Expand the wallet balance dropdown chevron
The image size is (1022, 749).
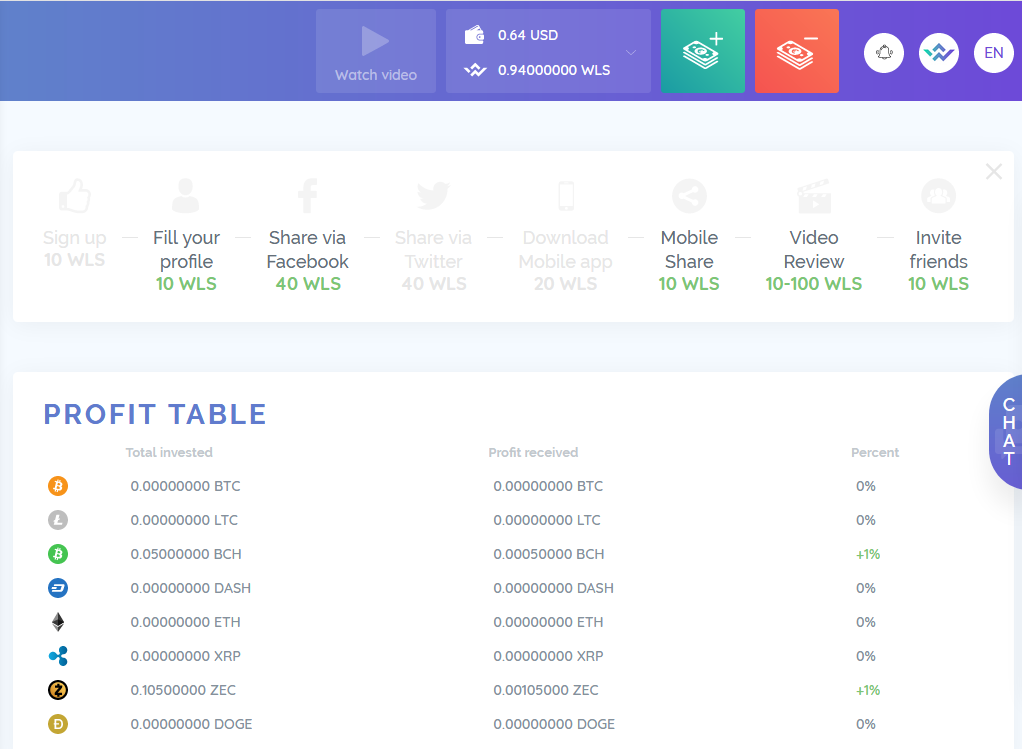(630, 52)
